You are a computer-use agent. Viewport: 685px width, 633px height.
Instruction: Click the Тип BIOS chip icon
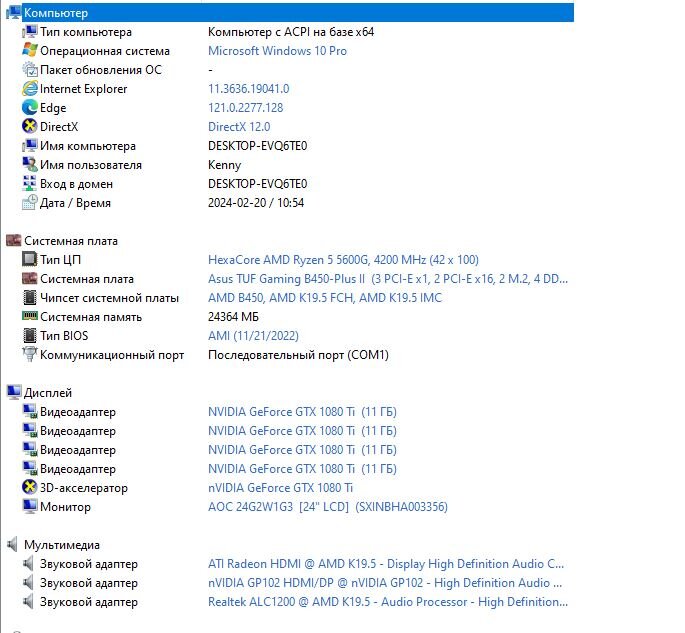(x=30, y=336)
